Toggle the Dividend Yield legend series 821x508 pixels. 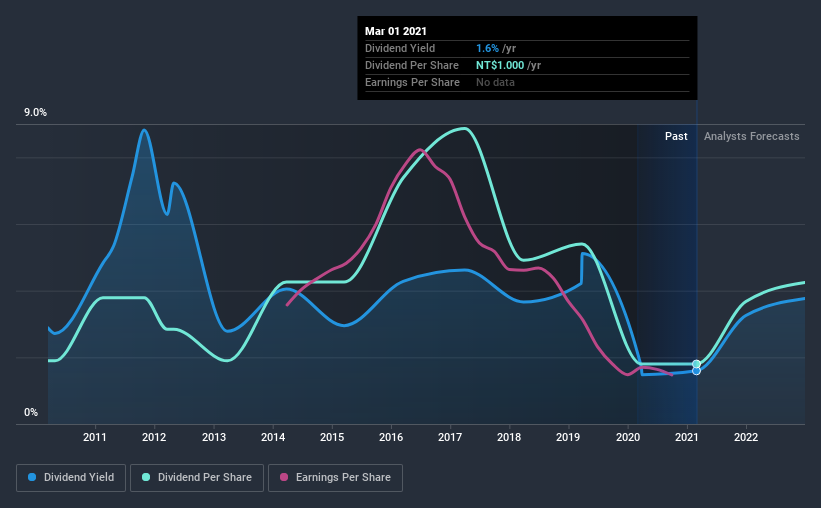tap(71, 478)
